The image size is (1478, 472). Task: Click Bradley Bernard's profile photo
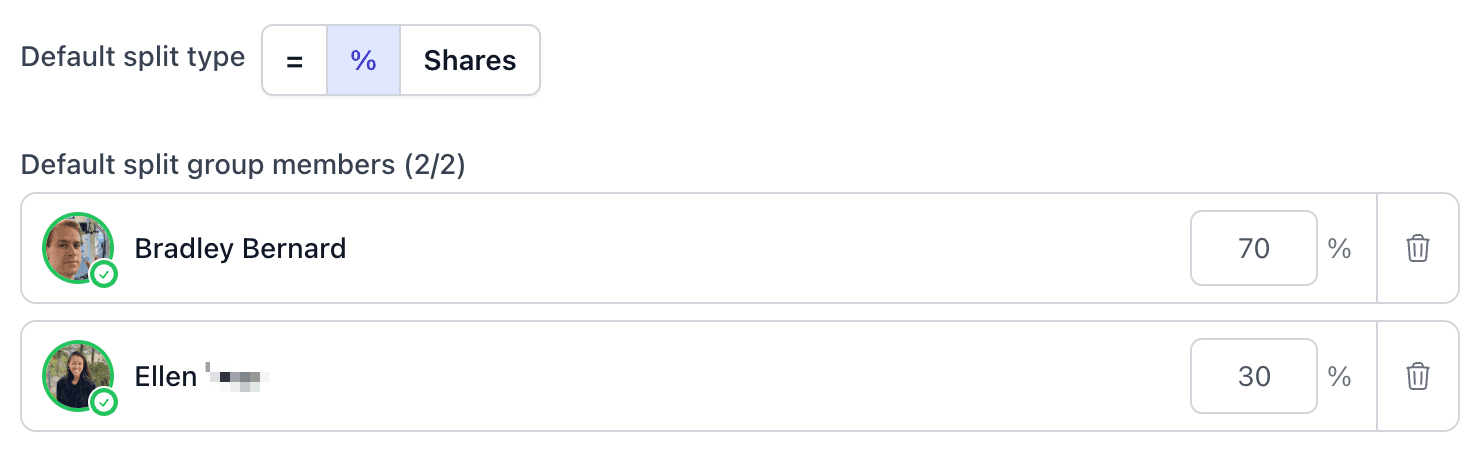pyautogui.click(x=78, y=248)
